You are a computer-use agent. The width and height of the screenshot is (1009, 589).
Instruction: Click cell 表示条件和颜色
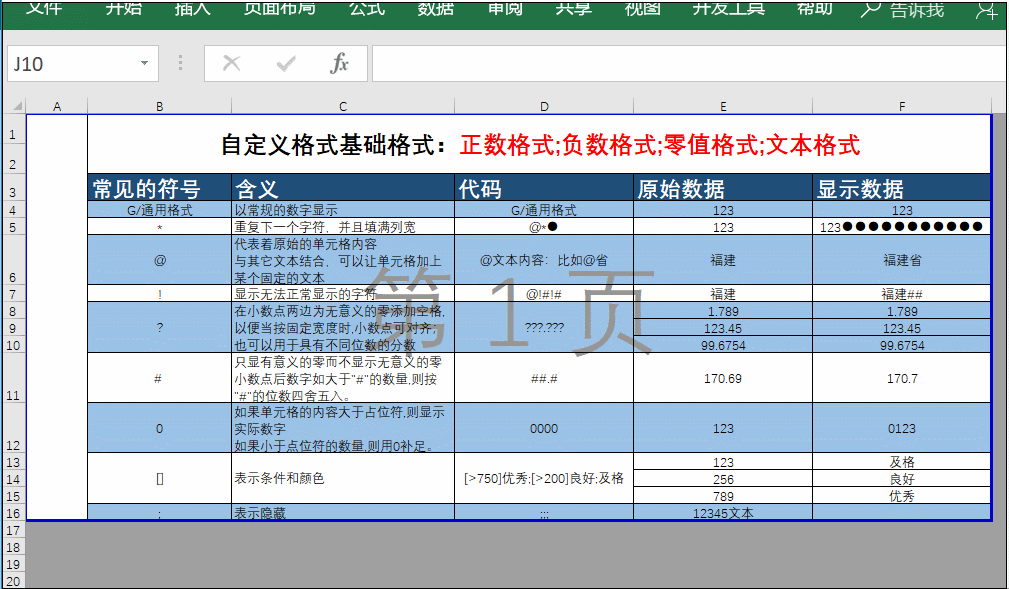pyautogui.click(x=343, y=478)
